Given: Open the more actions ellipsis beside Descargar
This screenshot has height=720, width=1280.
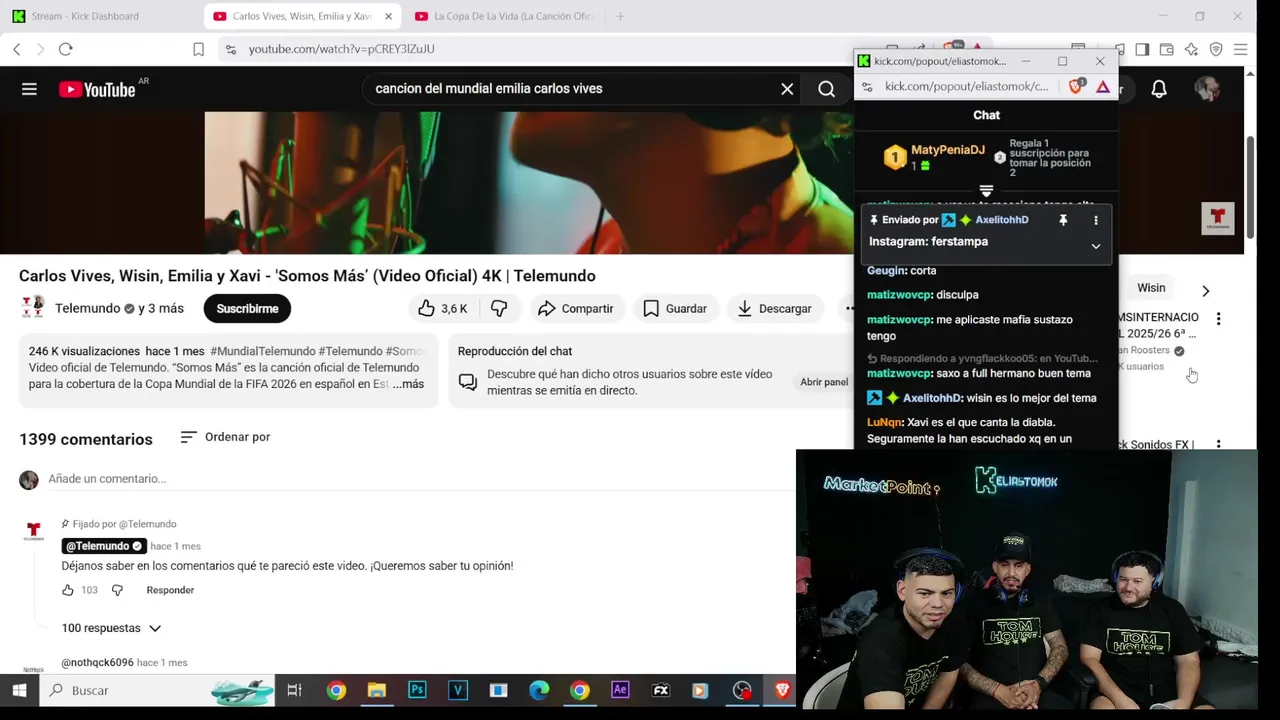Looking at the screenshot, I should pos(849,309).
